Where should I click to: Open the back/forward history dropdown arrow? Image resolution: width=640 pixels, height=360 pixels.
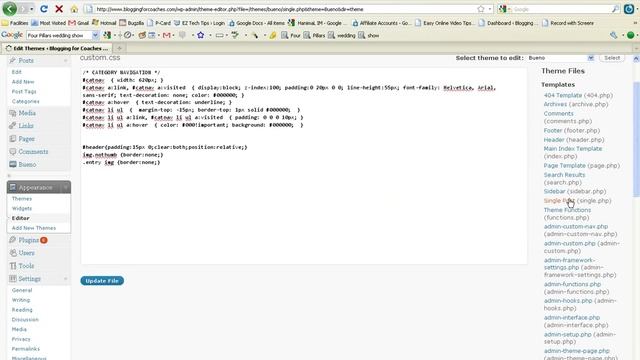pos(31,9)
